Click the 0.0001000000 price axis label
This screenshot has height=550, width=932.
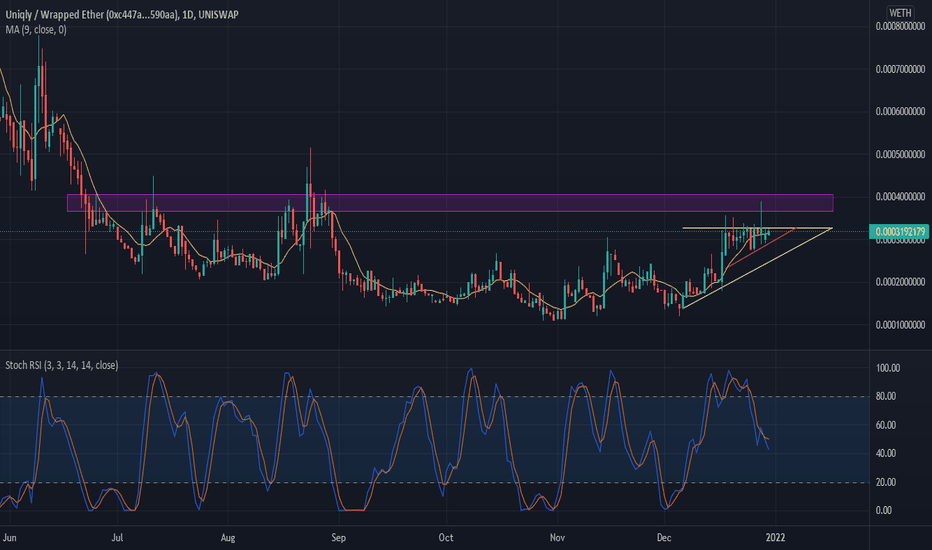point(900,325)
